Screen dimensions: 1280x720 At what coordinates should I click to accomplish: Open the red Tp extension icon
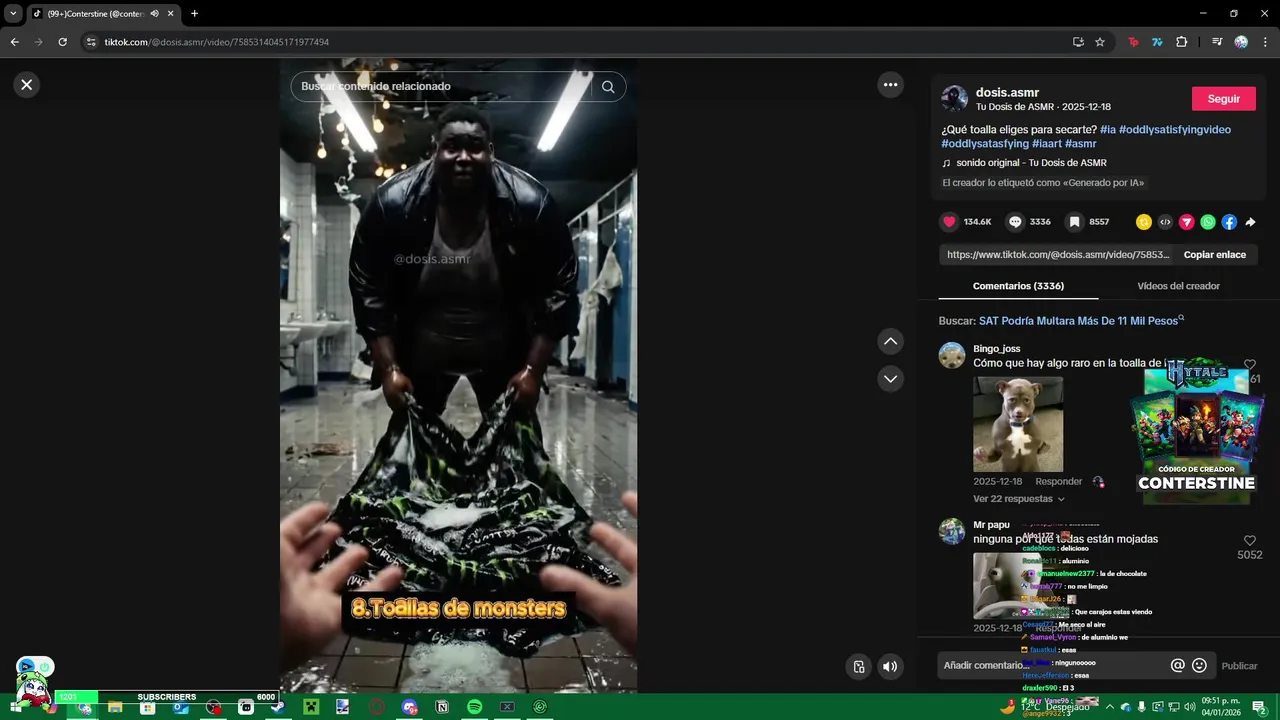click(x=1133, y=42)
